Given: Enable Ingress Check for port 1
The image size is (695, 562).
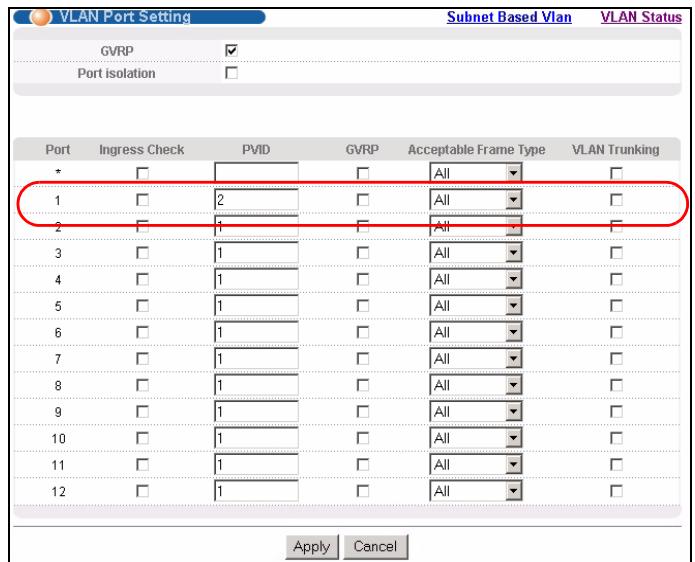Looking at the screenshot, I should pos(142,200).
